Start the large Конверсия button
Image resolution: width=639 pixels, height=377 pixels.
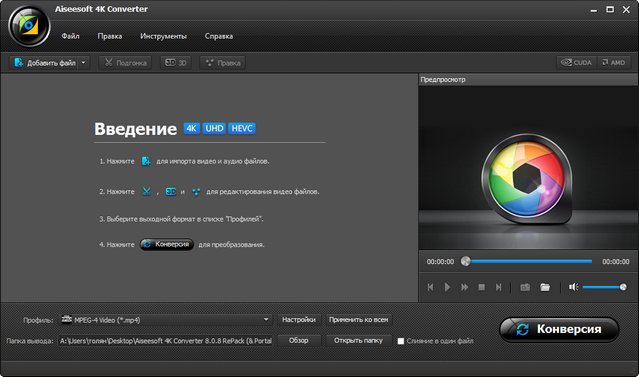(559, 329)
